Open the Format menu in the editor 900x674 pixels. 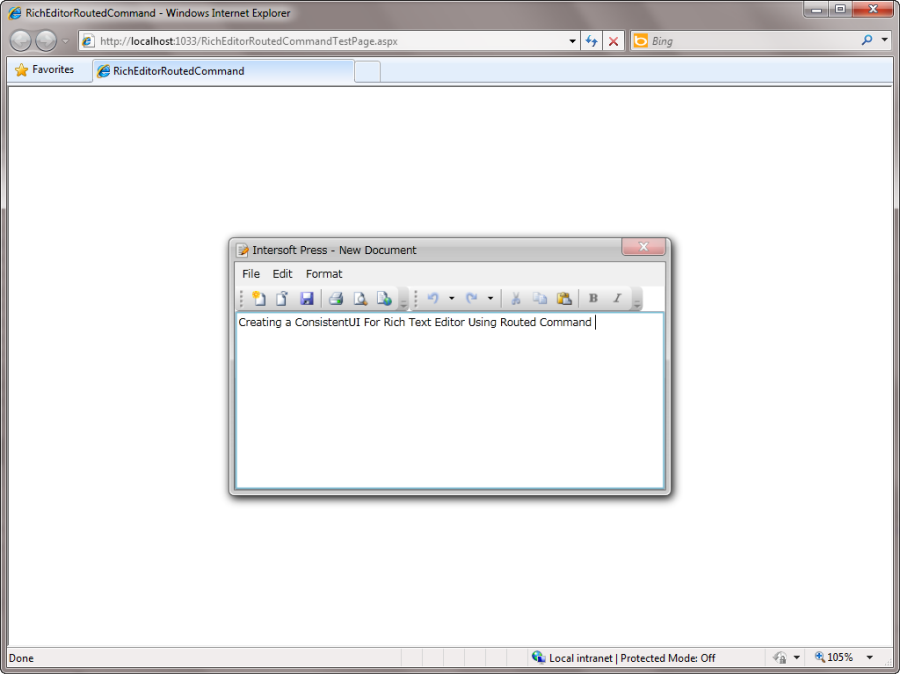[x=324, y=274]
